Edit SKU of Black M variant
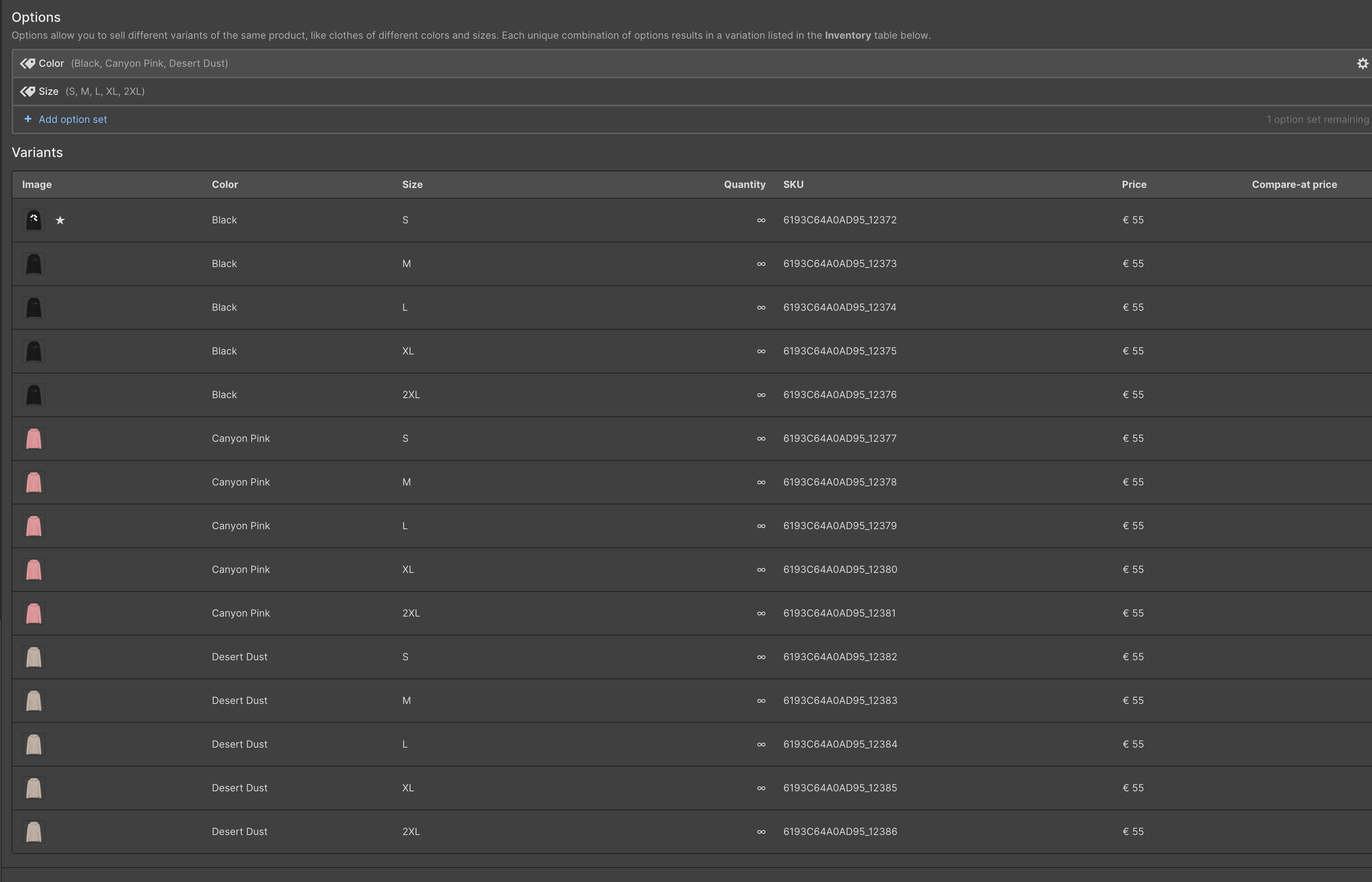The height and width of the screenshot is (882, 1372). point(839,264)
